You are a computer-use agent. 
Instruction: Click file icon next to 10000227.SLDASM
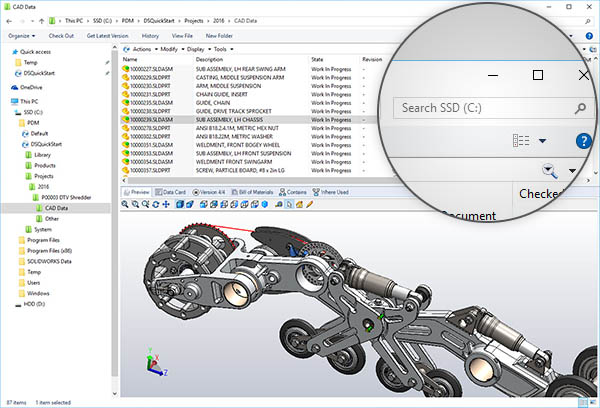(125, 69)
